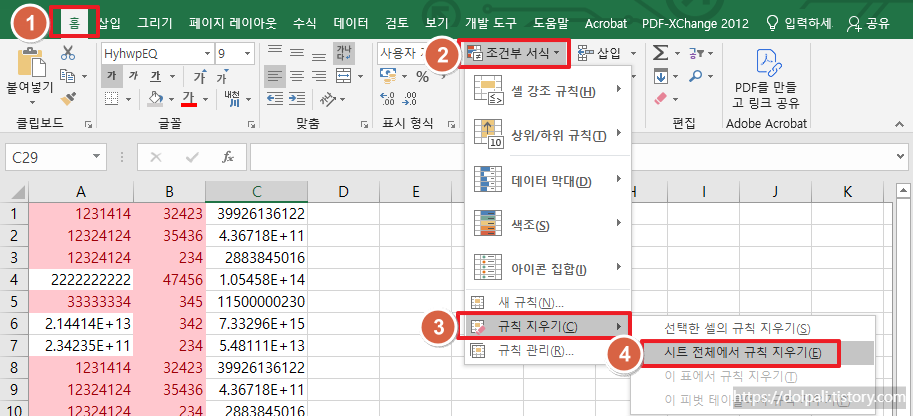Viewport: 913px width, 416px height.
Task: Click the accounting number format icon
Action: [x=387, y=76]
